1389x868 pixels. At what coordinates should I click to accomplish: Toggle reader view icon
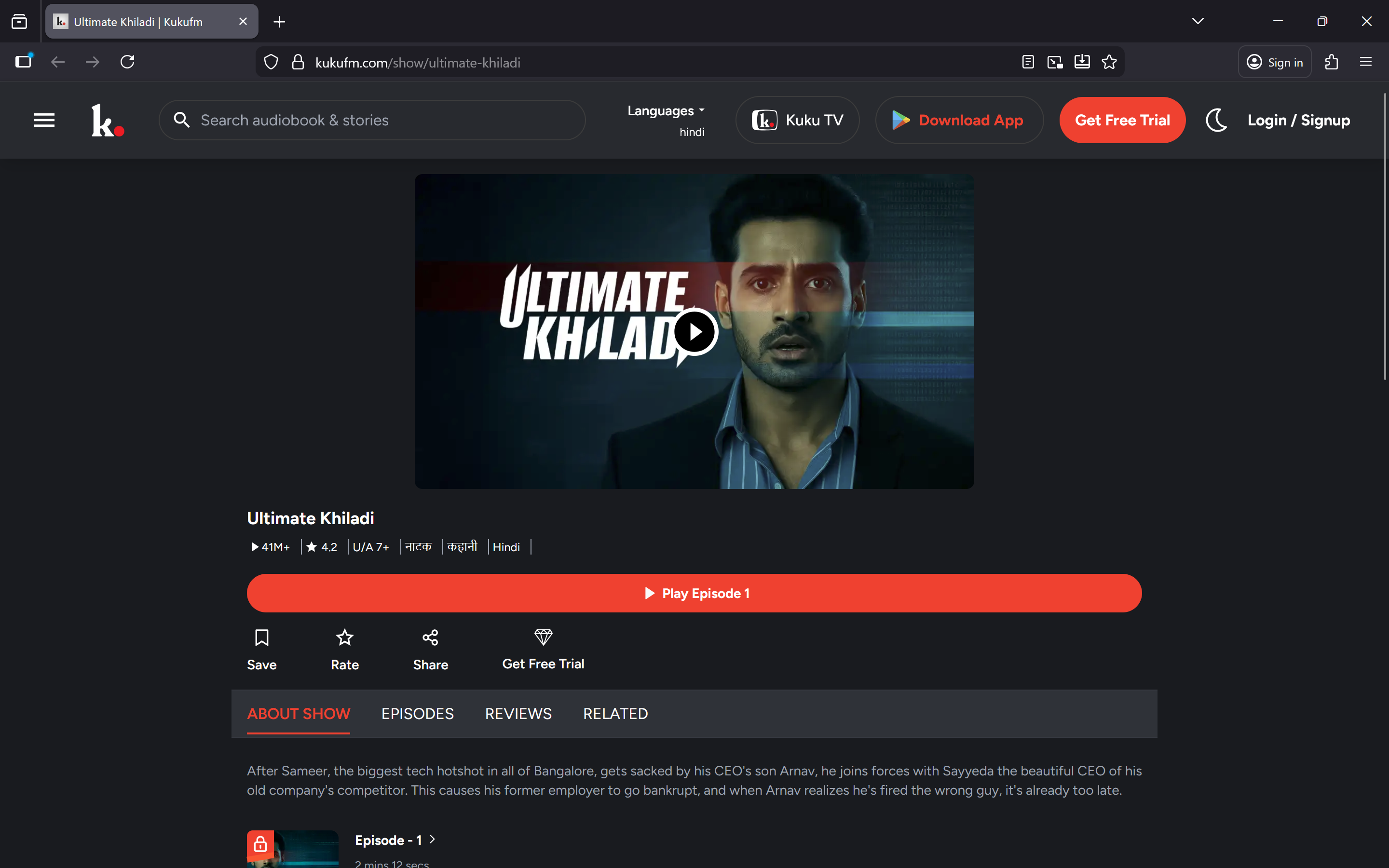[1028, 62]
